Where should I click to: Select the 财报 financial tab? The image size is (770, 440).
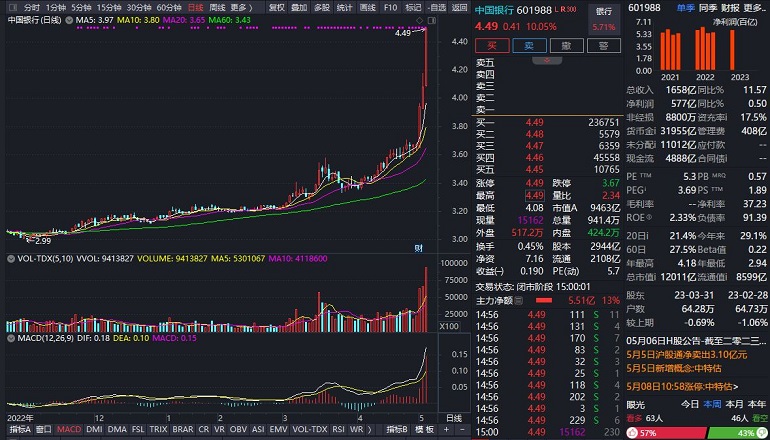click(x=730, y=7)
